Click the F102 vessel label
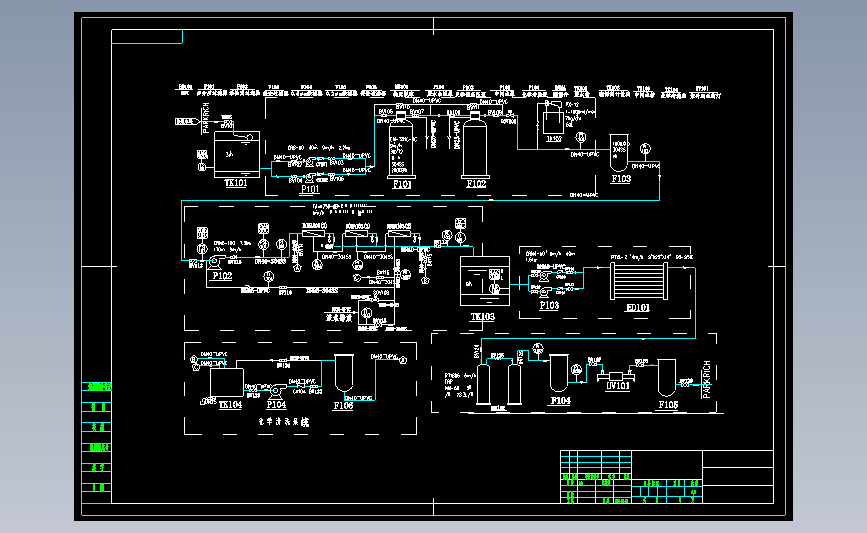The image size is (867, 533). click(x=476, y=184)
